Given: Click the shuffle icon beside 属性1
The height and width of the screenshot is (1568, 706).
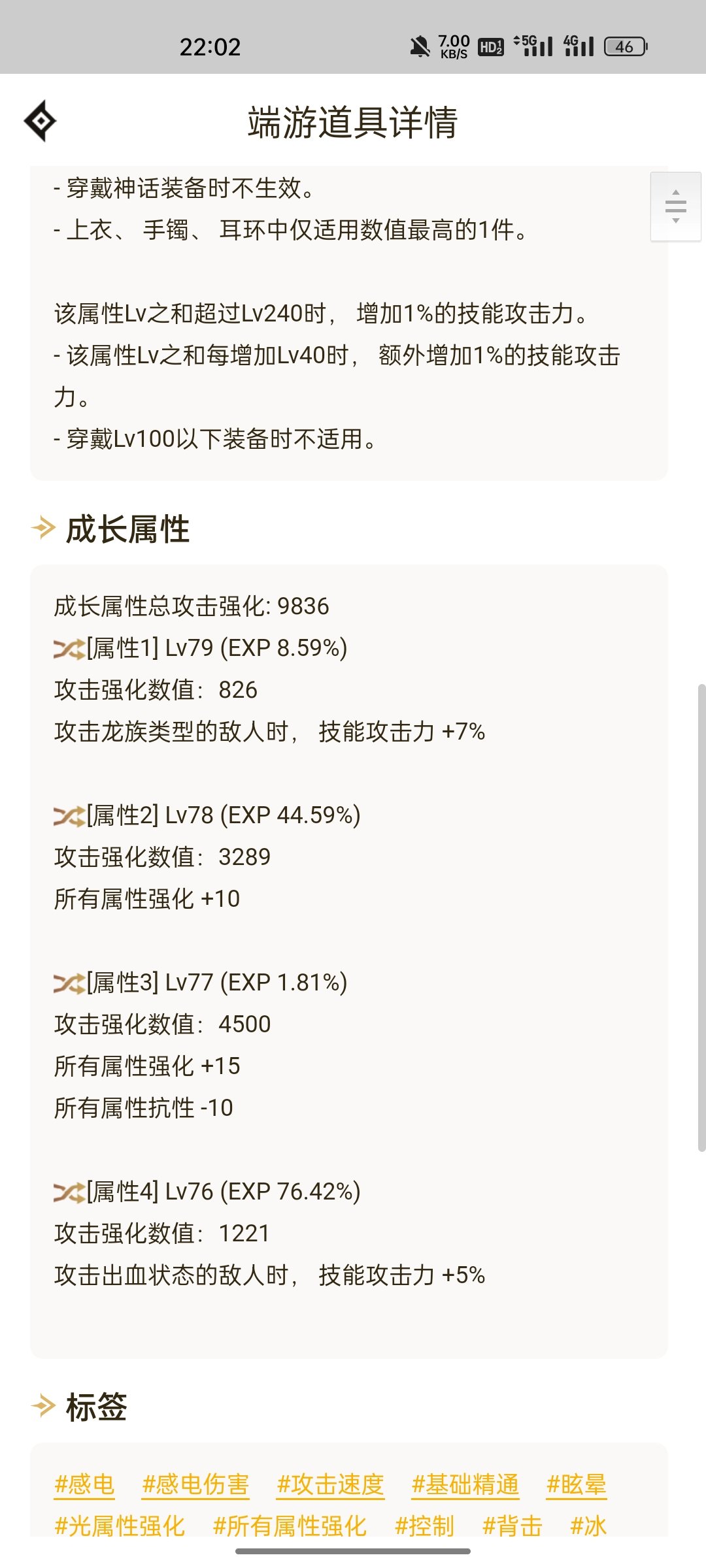Looking at the screenshot, I should click(69, 649).
